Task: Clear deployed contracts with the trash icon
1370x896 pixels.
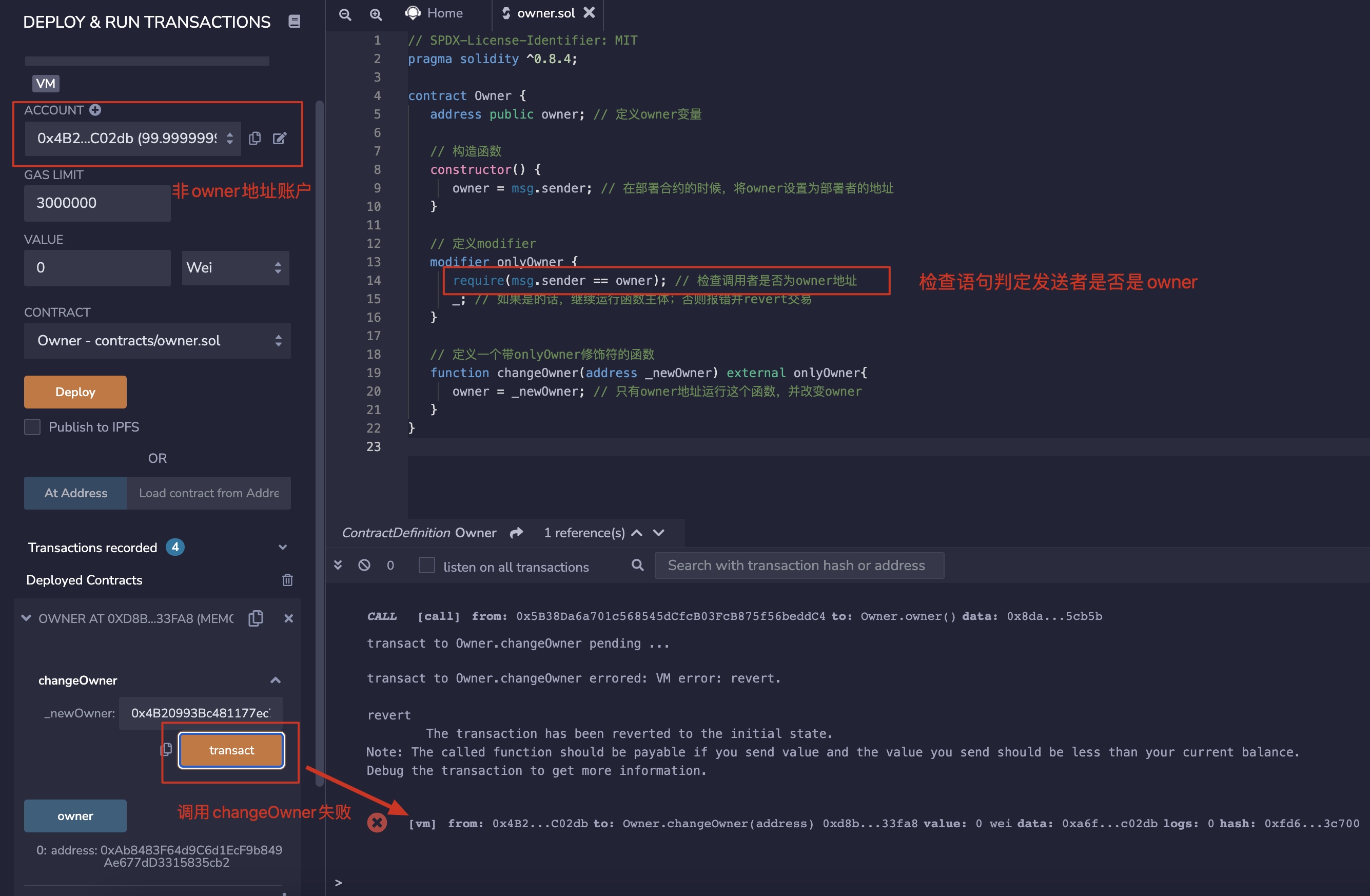Action: tap(288, 580)
